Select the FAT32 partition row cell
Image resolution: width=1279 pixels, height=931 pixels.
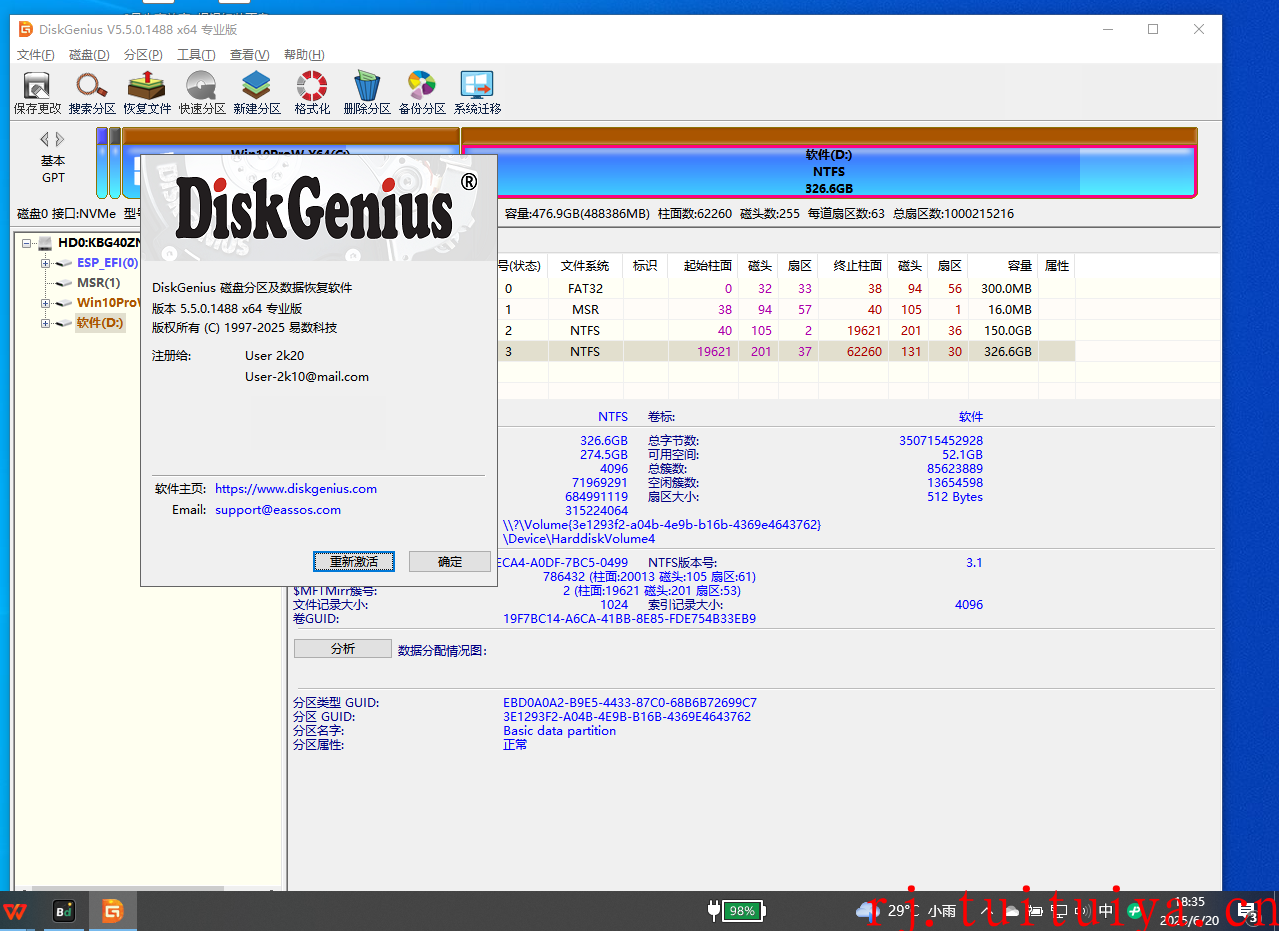[585, 289]
